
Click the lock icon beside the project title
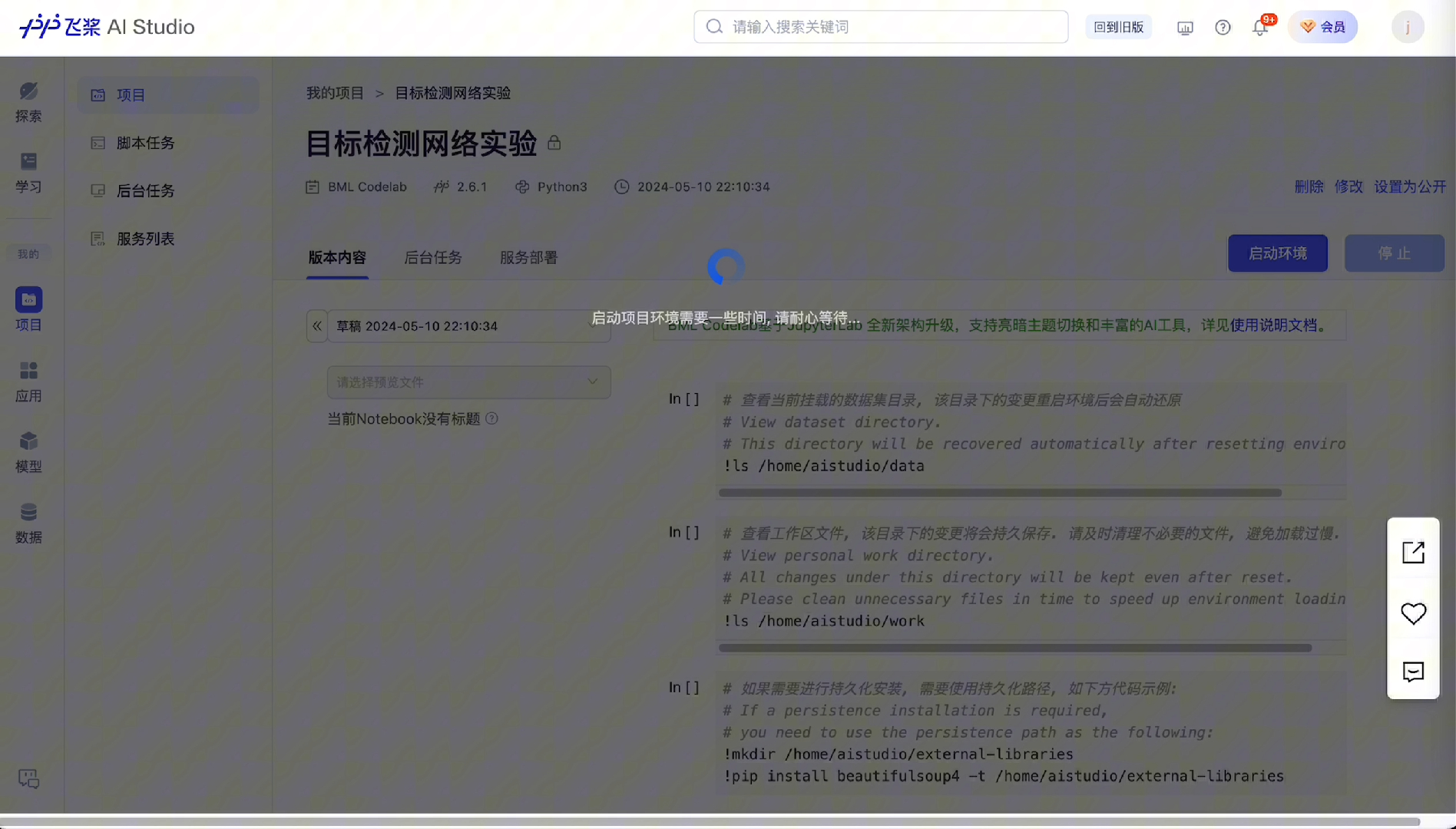554,143
